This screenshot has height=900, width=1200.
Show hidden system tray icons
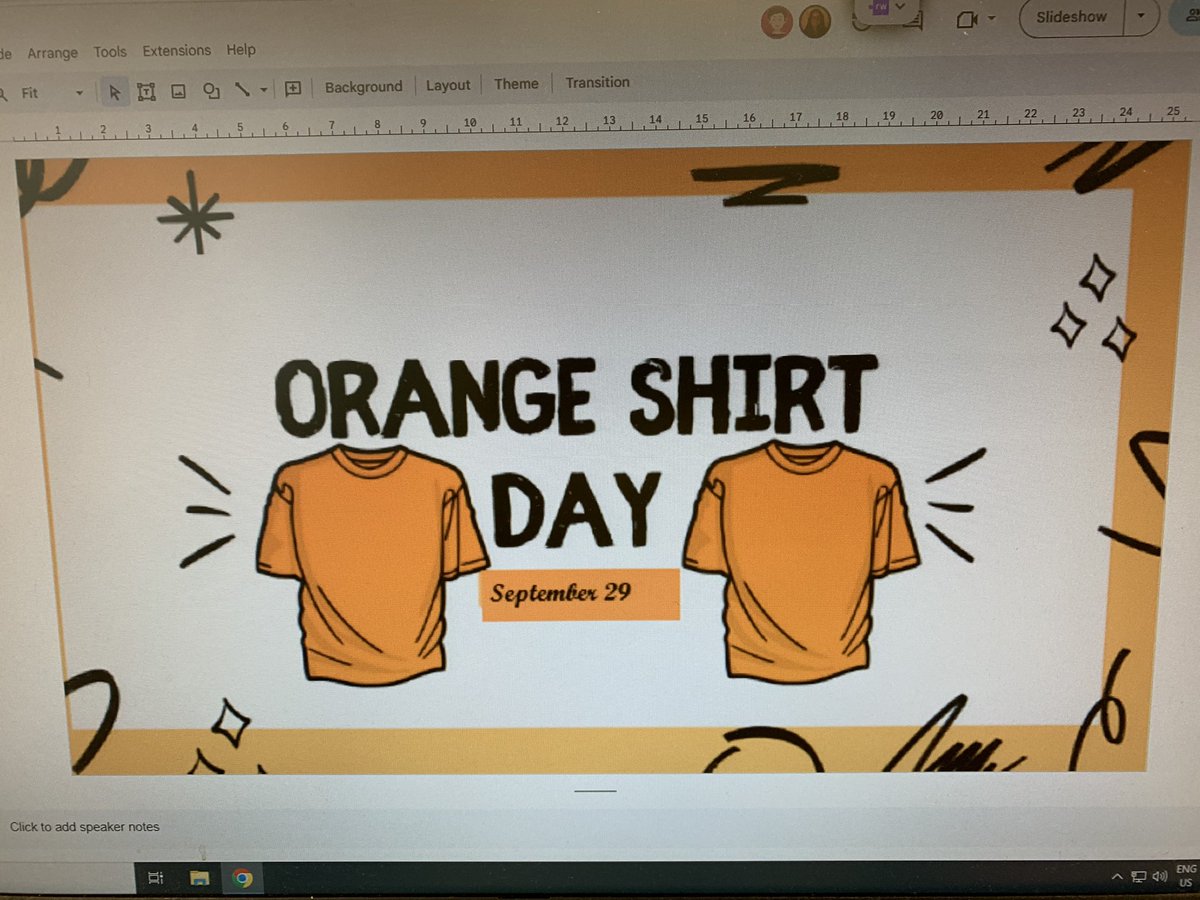pos(1116,877)
